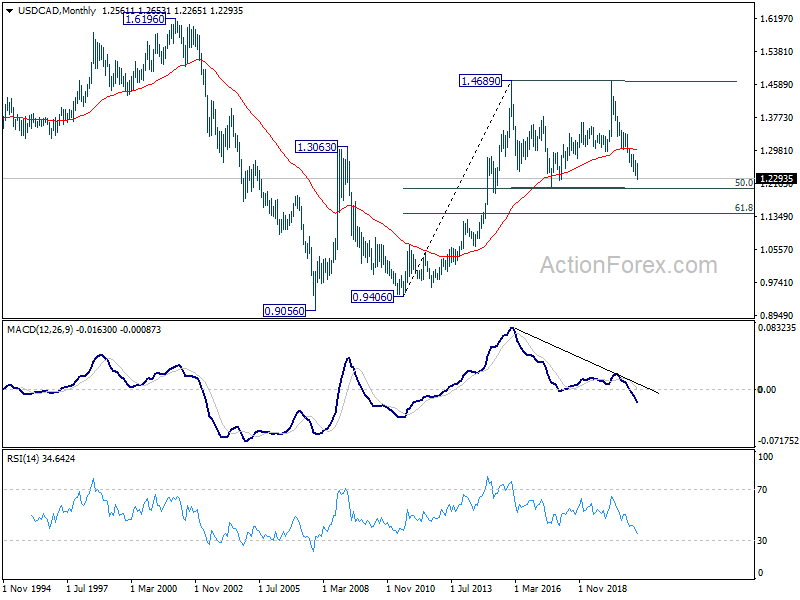The height and width of the screenshot is (600, 800).
Task: Select the 0.94060 price label
Action: [x=372, y=296]
